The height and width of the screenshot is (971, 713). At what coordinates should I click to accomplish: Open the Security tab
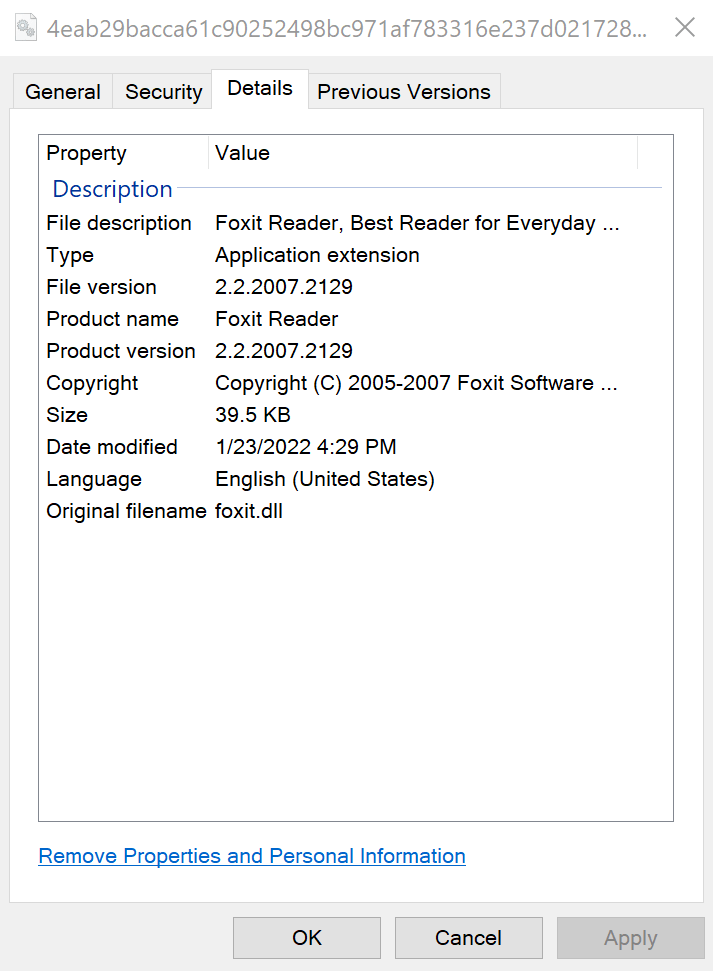pos(163,92)
